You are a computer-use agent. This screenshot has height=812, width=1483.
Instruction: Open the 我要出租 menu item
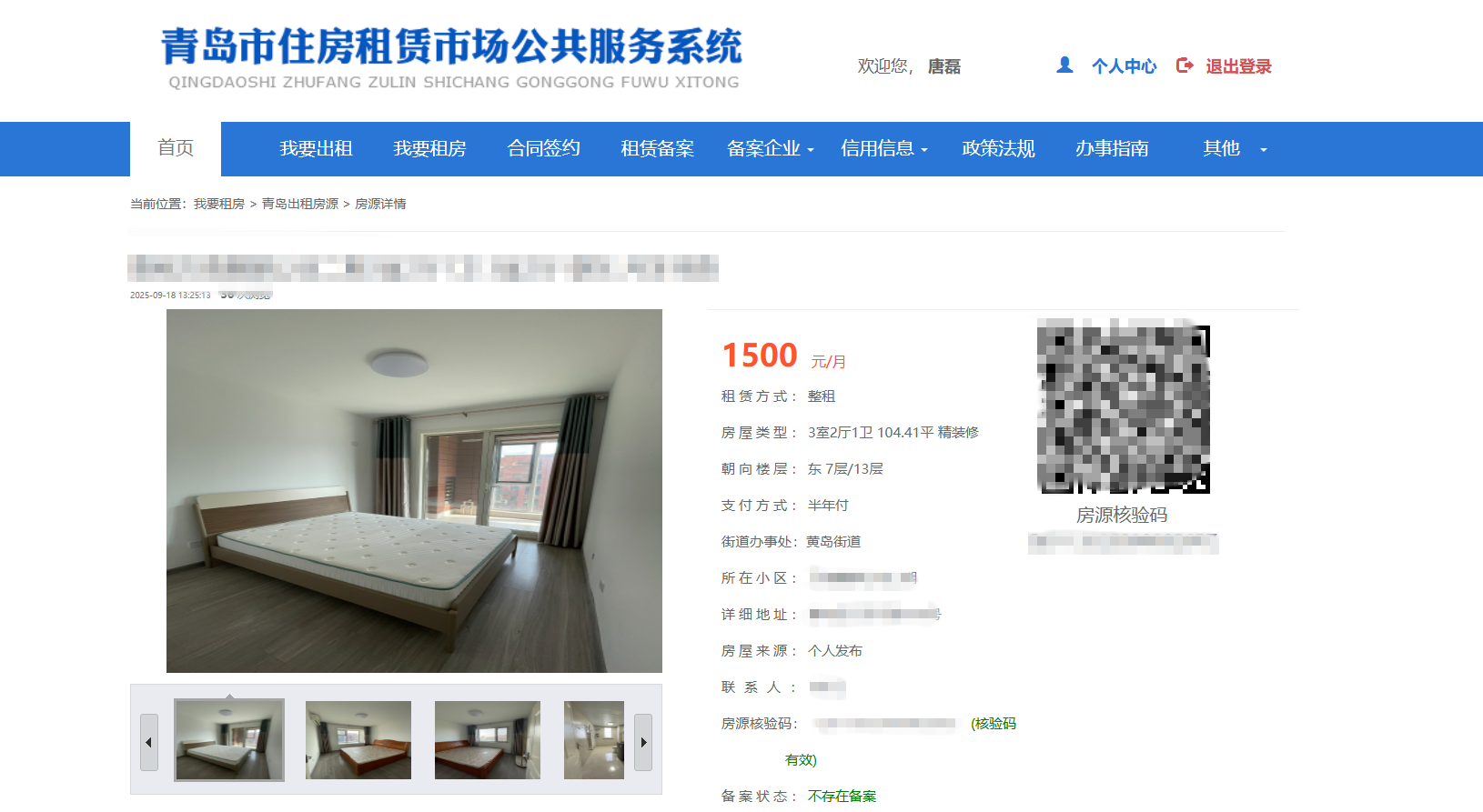pos(316,148)
